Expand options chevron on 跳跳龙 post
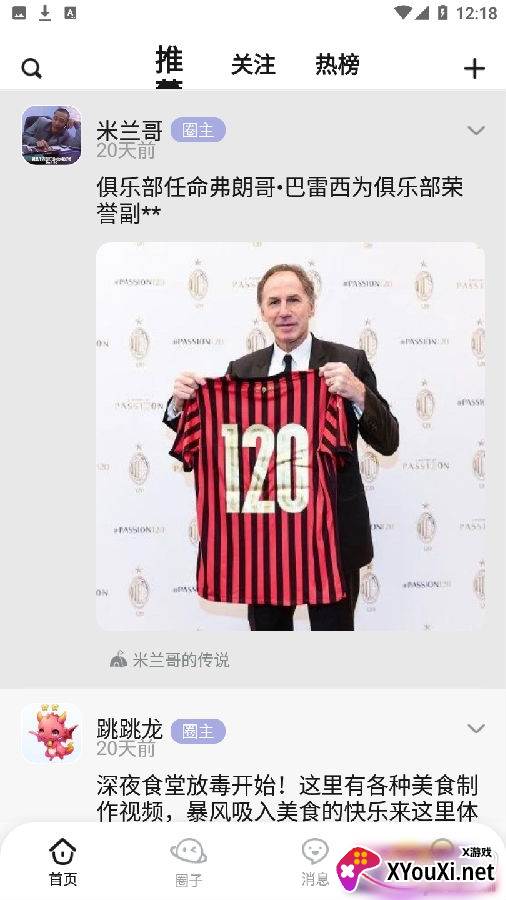Screen dimensions: 506x900 click(476, 728)
